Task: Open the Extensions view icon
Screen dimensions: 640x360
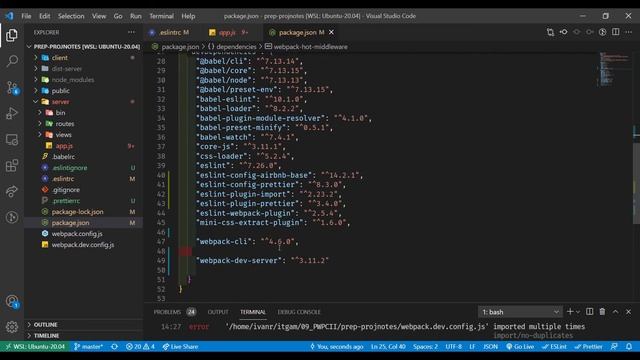Action: 12,165
